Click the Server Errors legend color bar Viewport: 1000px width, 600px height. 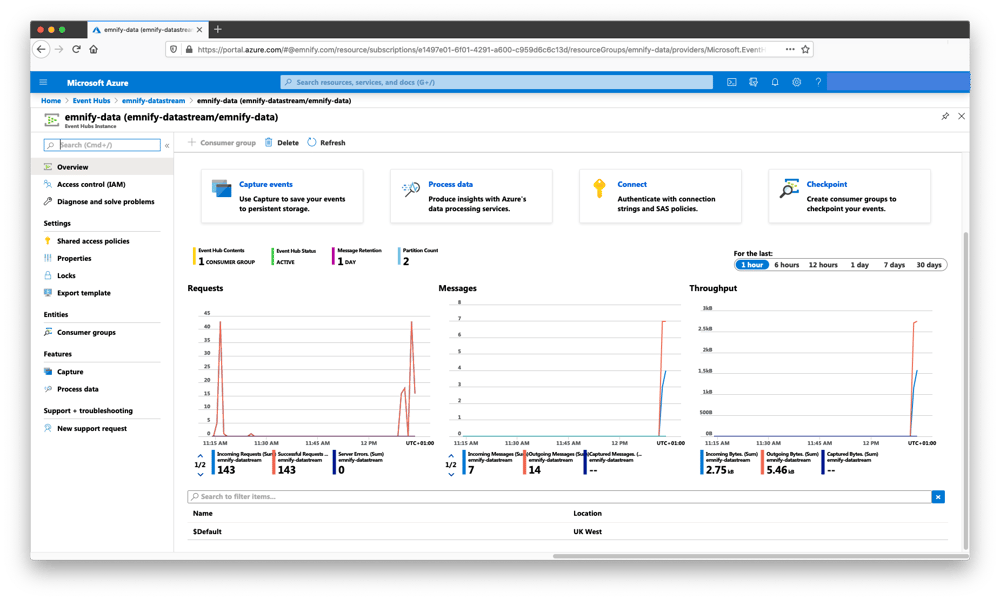pos(334,463)
